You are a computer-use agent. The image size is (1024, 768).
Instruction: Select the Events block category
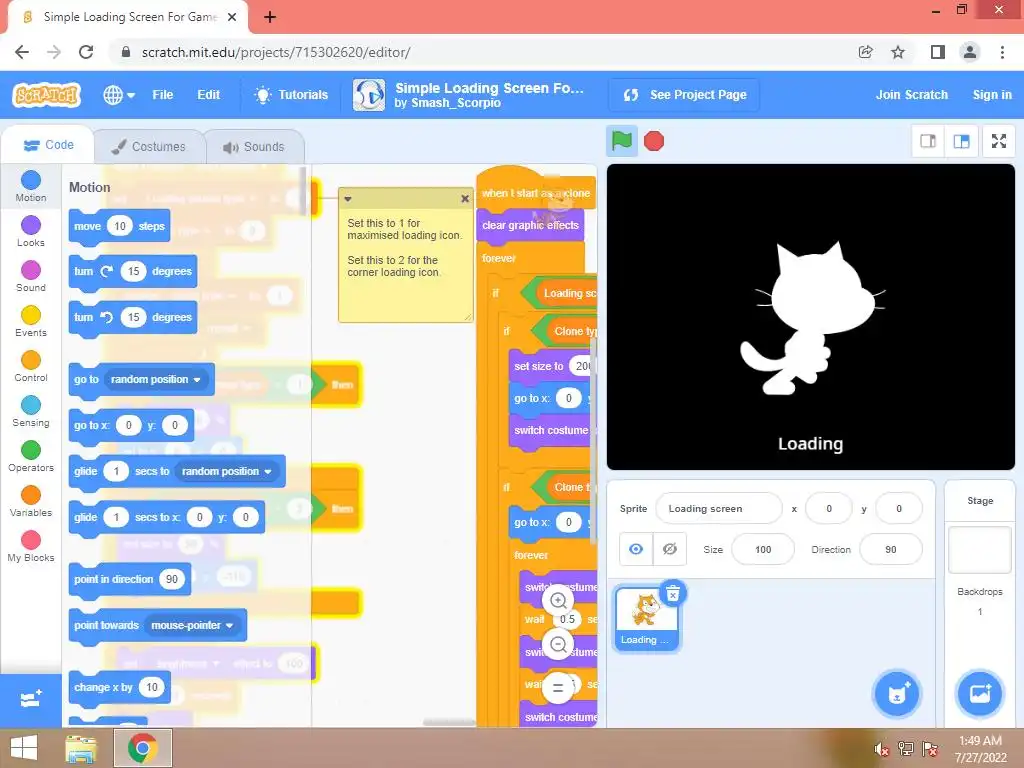tap(31, 321)
